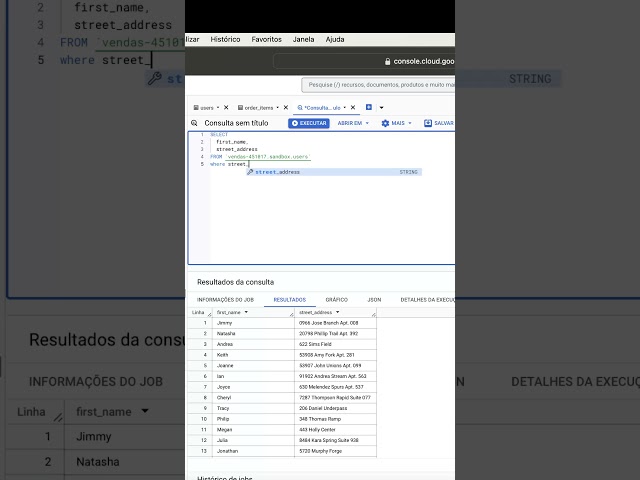640x480 pixels.
Task: Click address '443 Holly Center'
Action: tap(317, 430)
